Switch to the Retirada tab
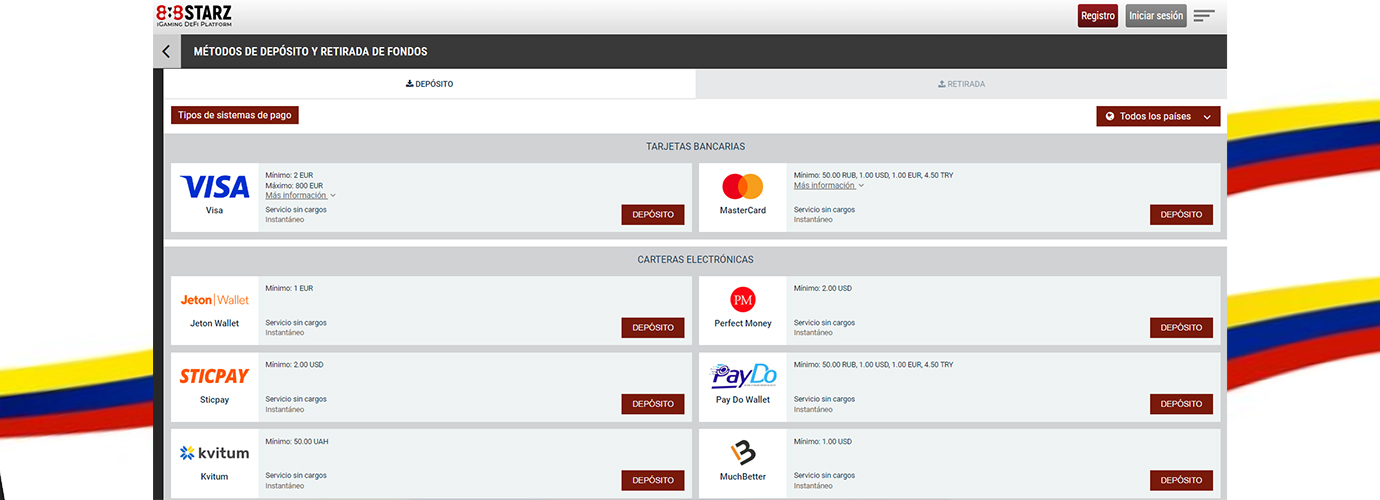The height and width of the screenshot is (500, 1380). [961, 84]
